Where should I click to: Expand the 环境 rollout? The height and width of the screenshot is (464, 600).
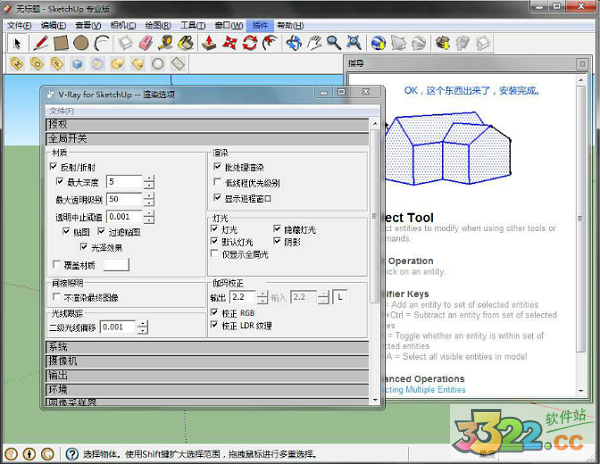[207, 389]
